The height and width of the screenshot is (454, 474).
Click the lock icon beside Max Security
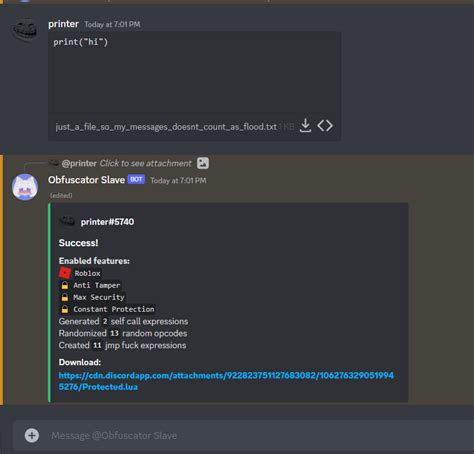(65, 297)
